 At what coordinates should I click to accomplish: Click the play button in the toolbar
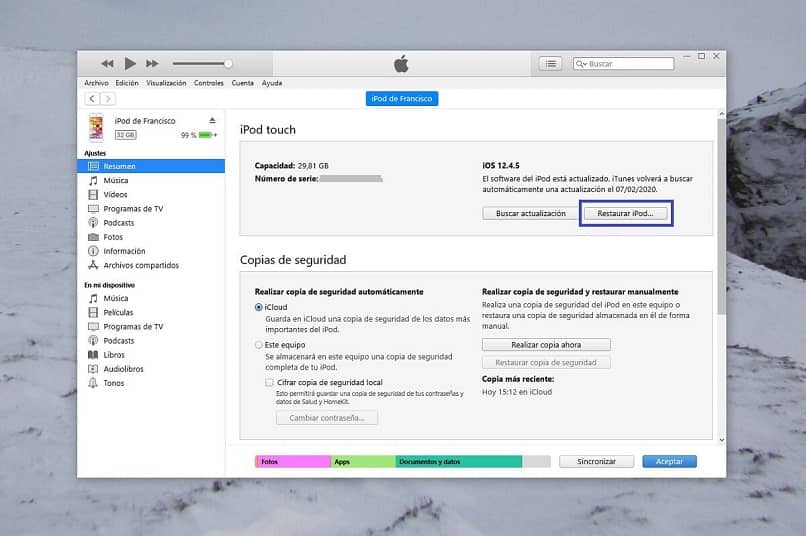tap(130, 64)
